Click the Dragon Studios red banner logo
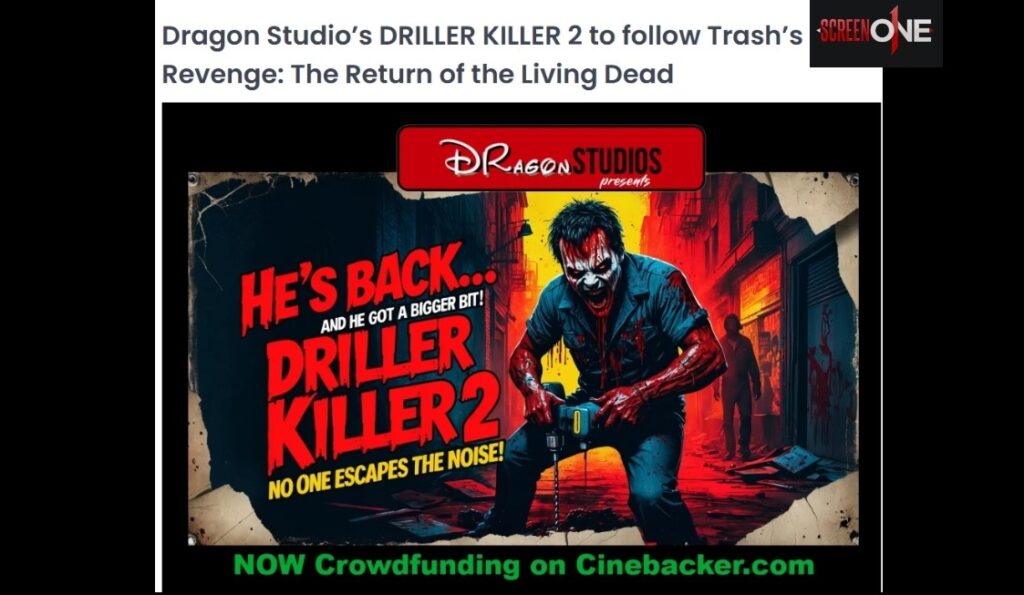This screenshot has height=595, width=1024. (x=551, y=157)
